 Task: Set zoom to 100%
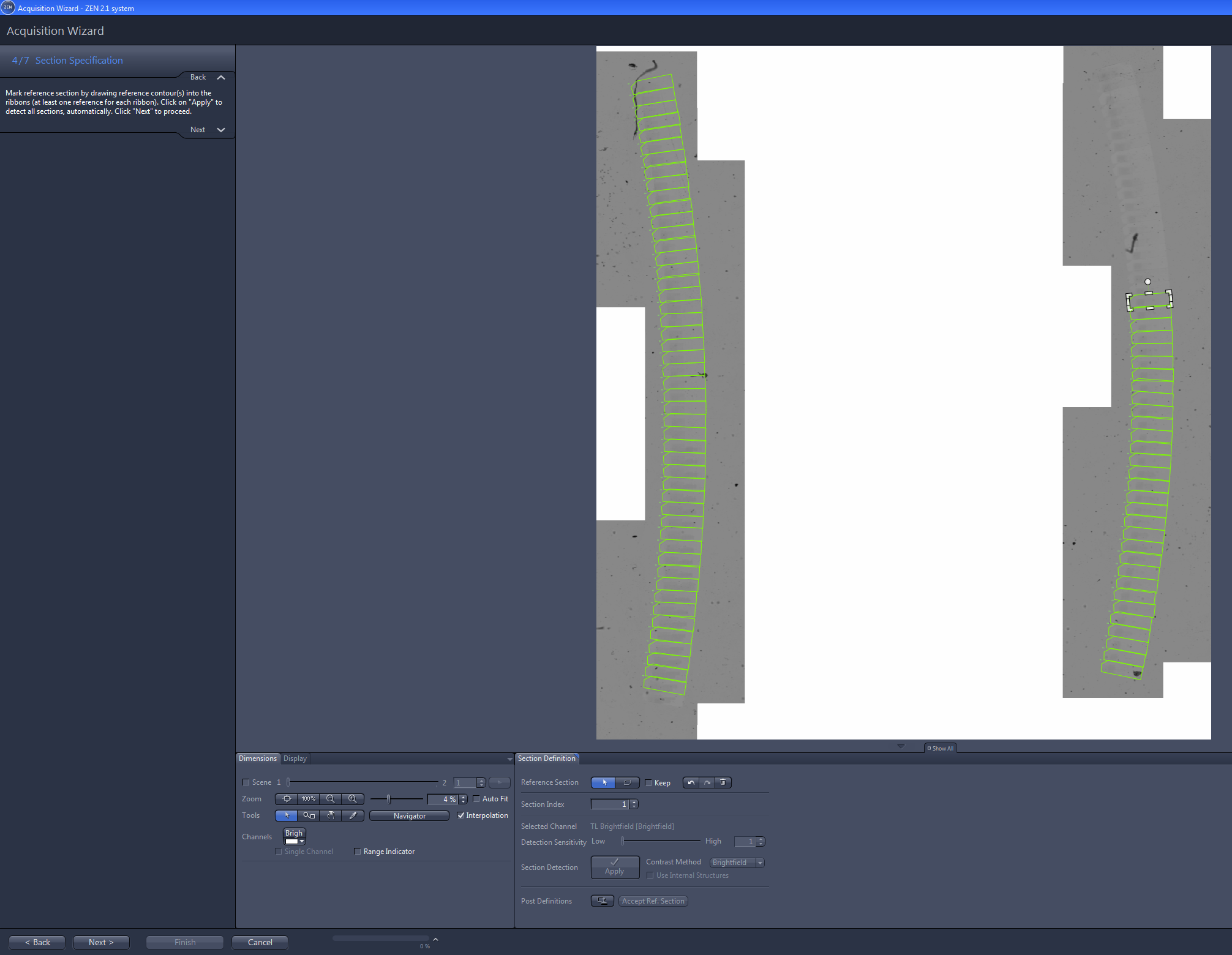(x=308, y=799)
